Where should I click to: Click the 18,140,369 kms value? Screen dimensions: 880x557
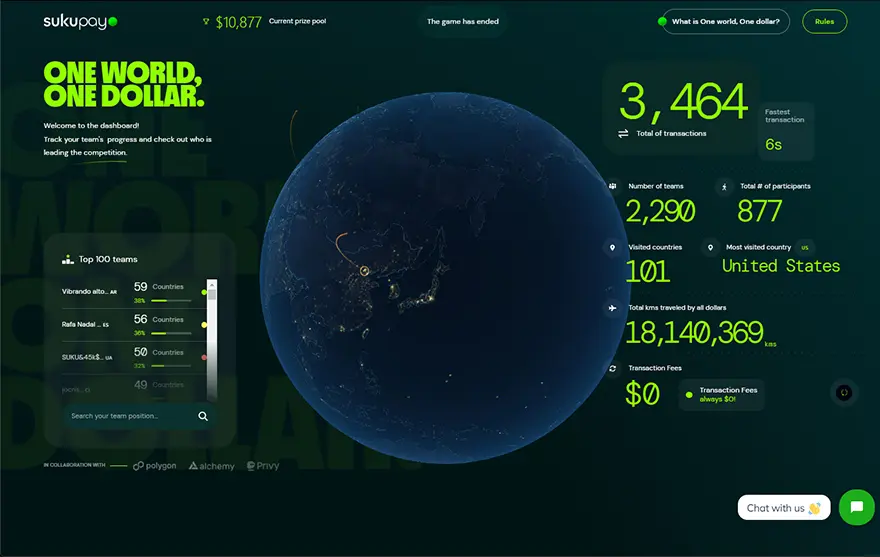[x=694, y=332]
